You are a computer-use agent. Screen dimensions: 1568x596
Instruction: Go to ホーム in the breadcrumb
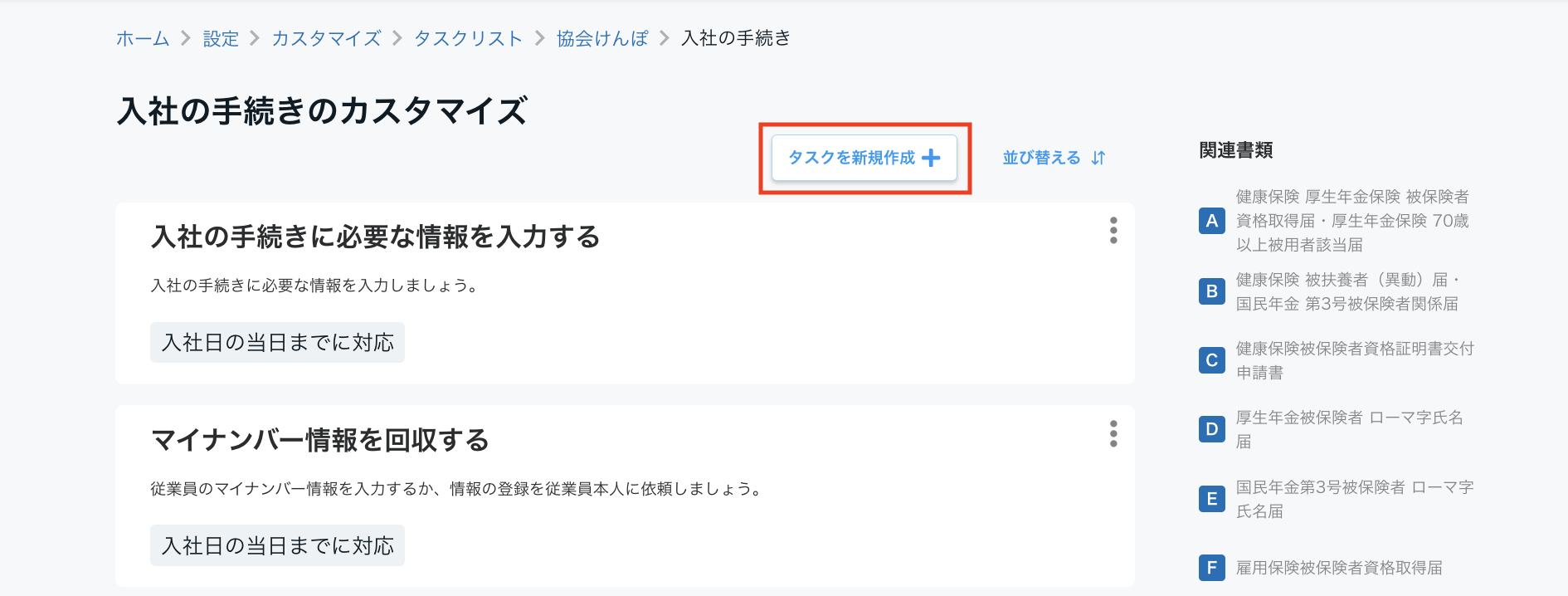point(143,38)
